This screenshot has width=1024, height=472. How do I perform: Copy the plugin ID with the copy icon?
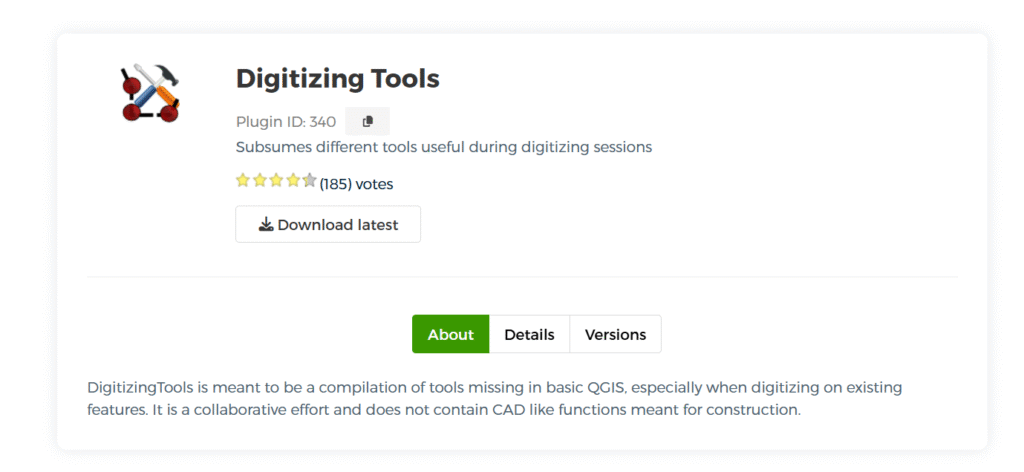368,121
